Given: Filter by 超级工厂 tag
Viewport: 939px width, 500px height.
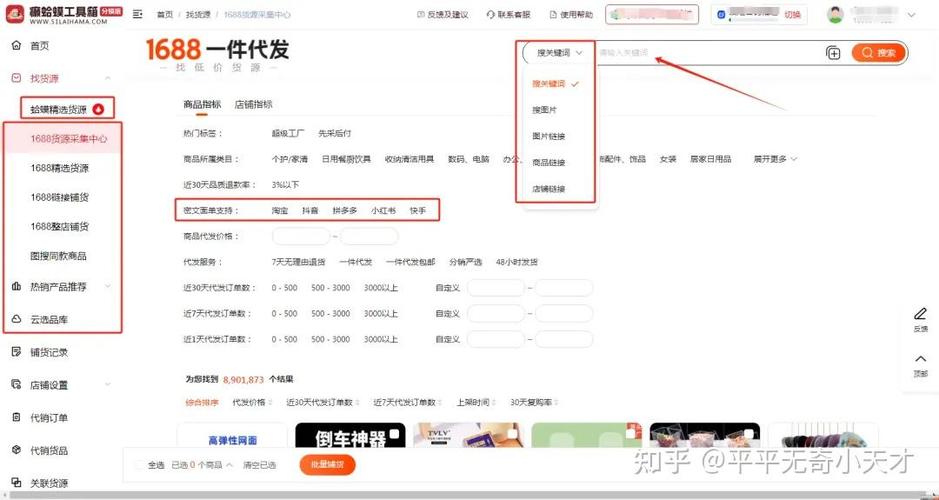Looking at the screenshot, I should [288, 134].
